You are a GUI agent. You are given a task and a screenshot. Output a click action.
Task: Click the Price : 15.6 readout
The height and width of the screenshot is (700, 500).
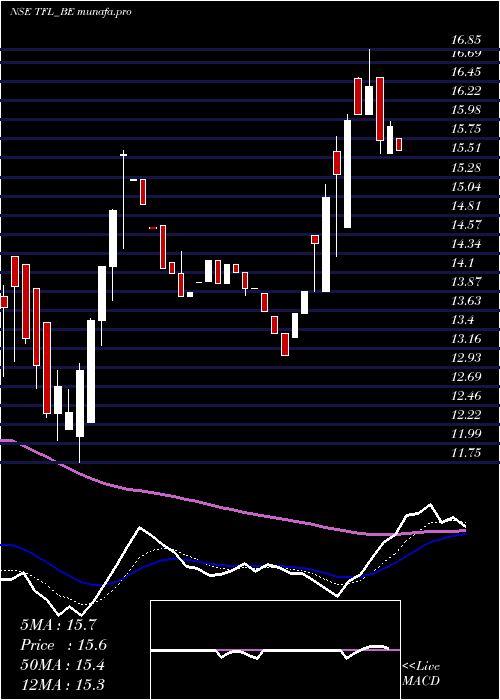click(63, 645)
